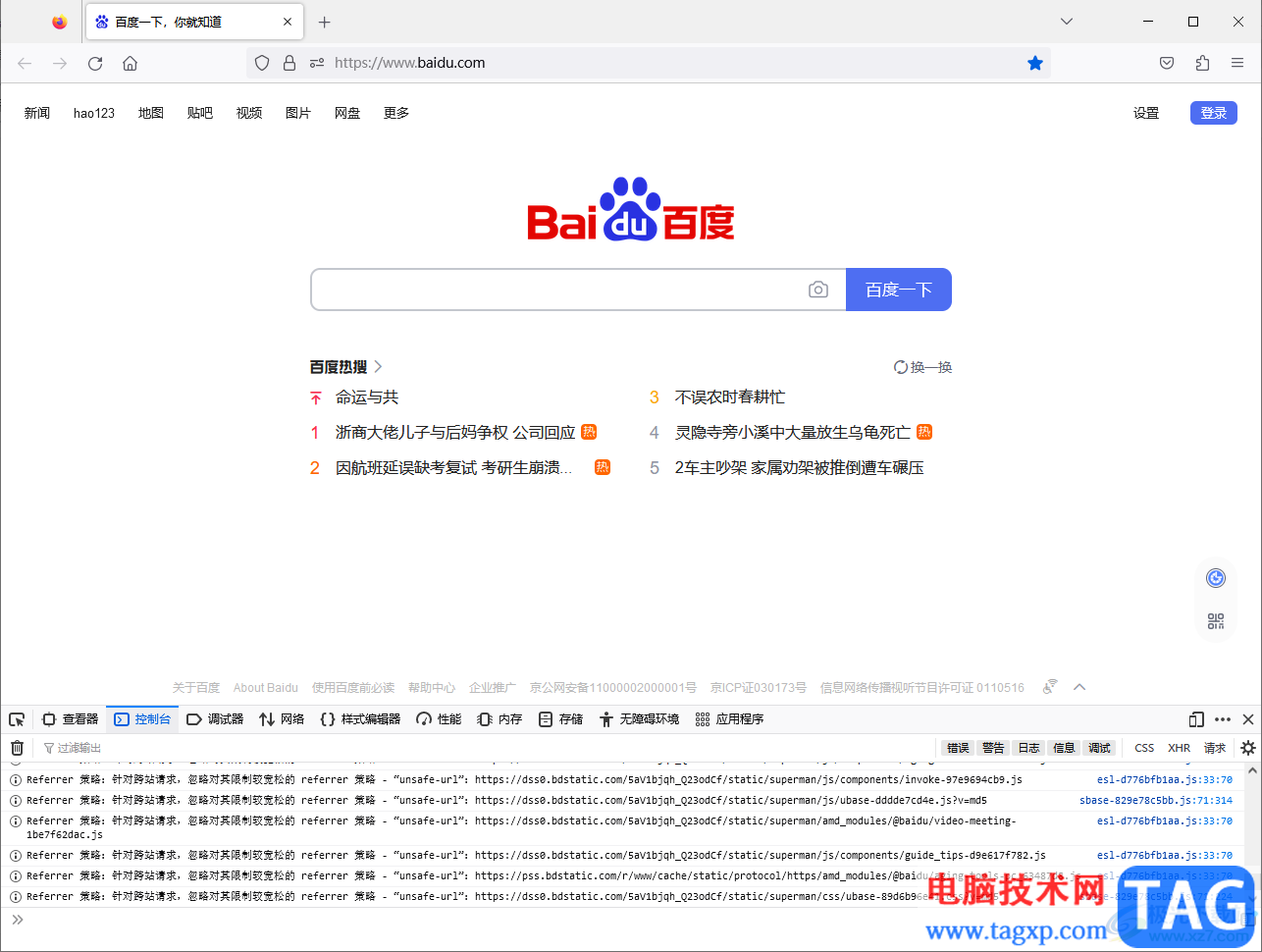Reload the current page
Image resolution: width=1262 pixels, height=952 pixels.
(95, 63)
